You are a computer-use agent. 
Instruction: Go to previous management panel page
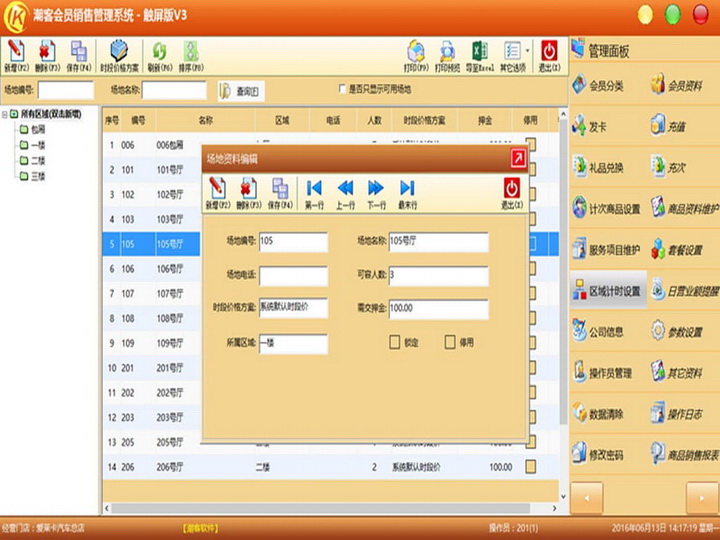tap(586, 498)
